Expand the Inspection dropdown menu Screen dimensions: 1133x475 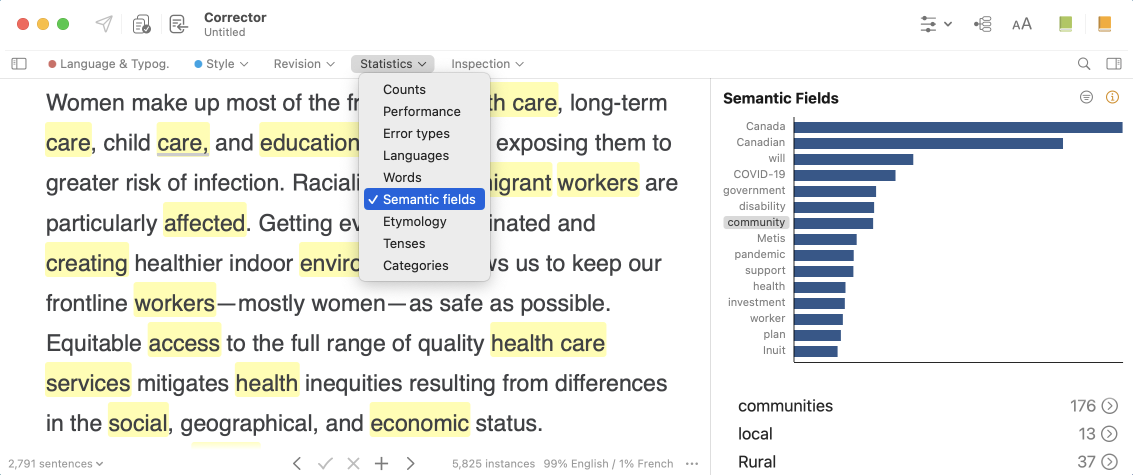(x=487, y=64)
